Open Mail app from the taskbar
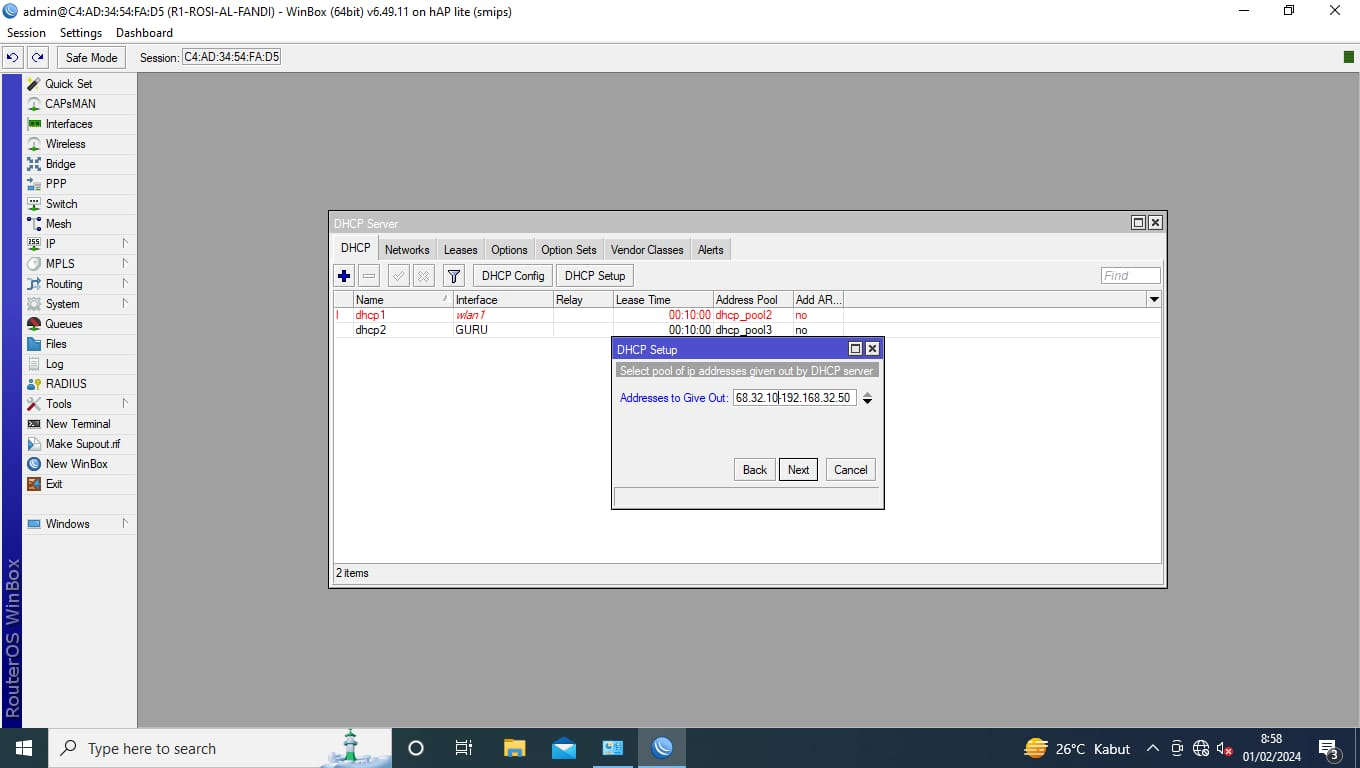The width and height of the screenshot is (1360, 768). tap(564, 748)
